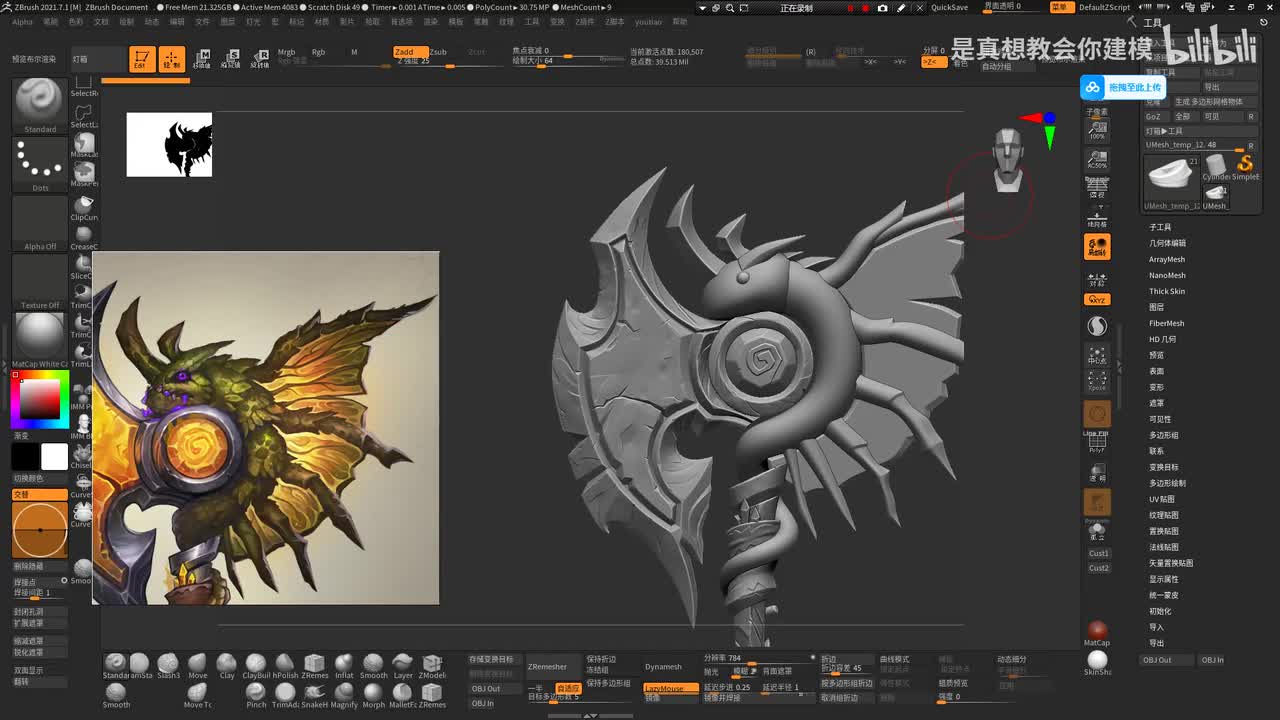Toggle Rgb paint mode
1280x720 pixels.
point(318,52)
